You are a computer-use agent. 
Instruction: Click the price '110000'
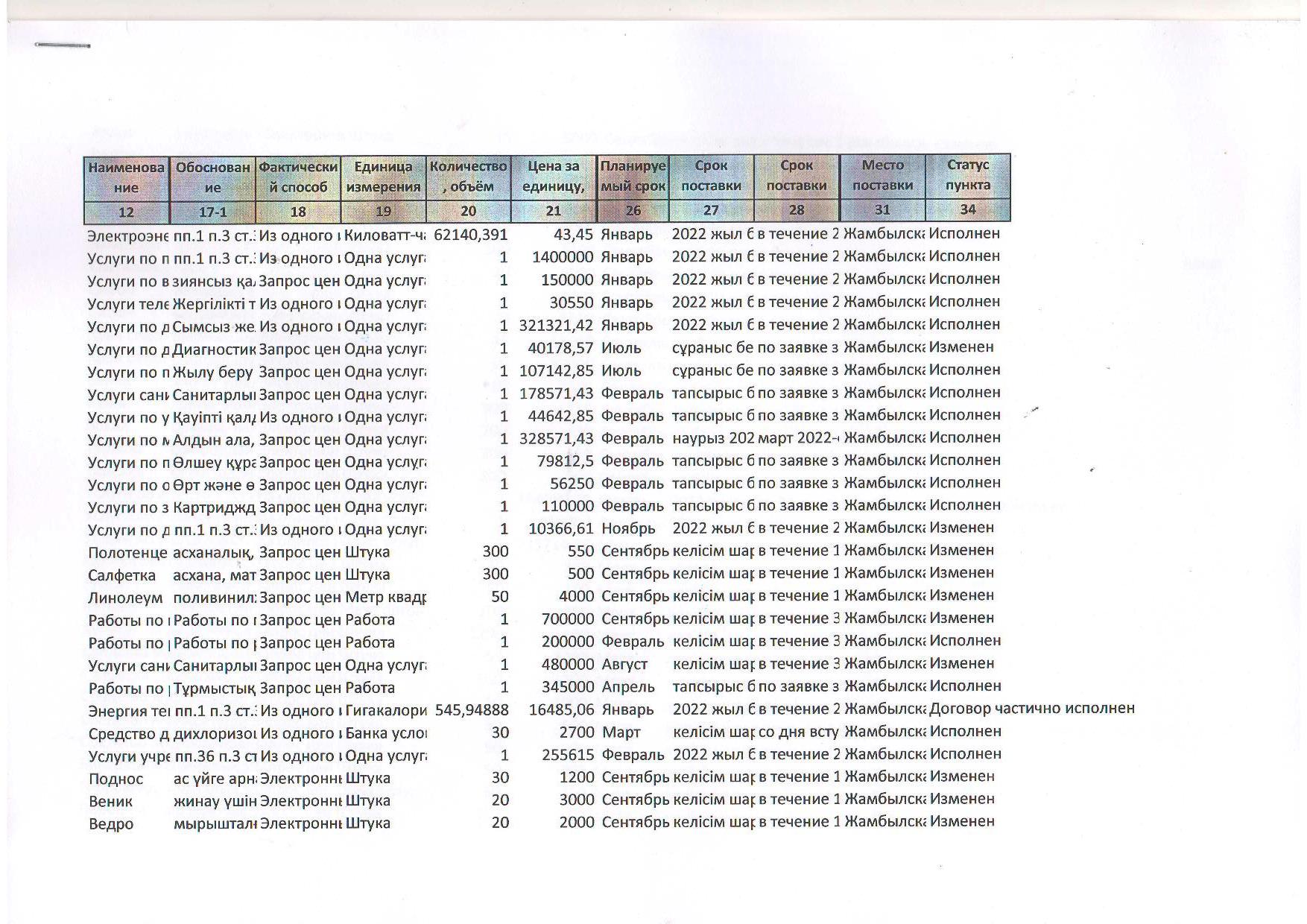click(567, 507)
